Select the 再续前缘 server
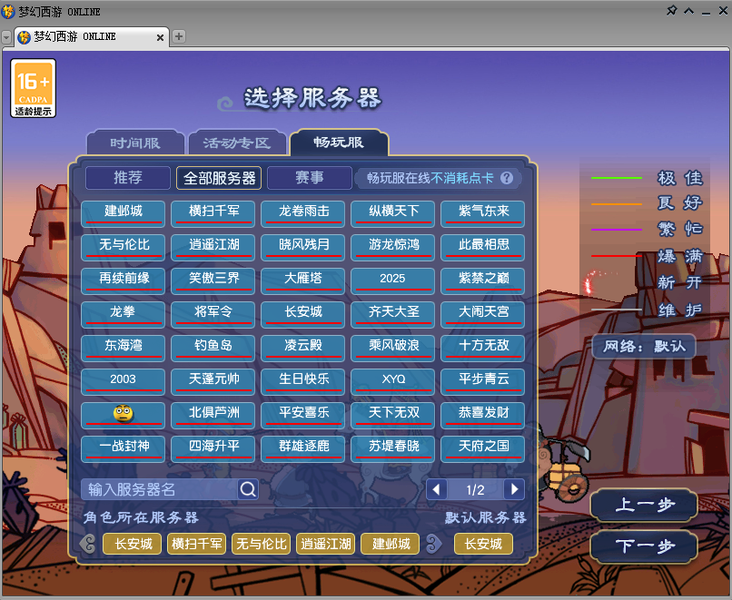Screen dimensions: 732x600 point(123,281)
